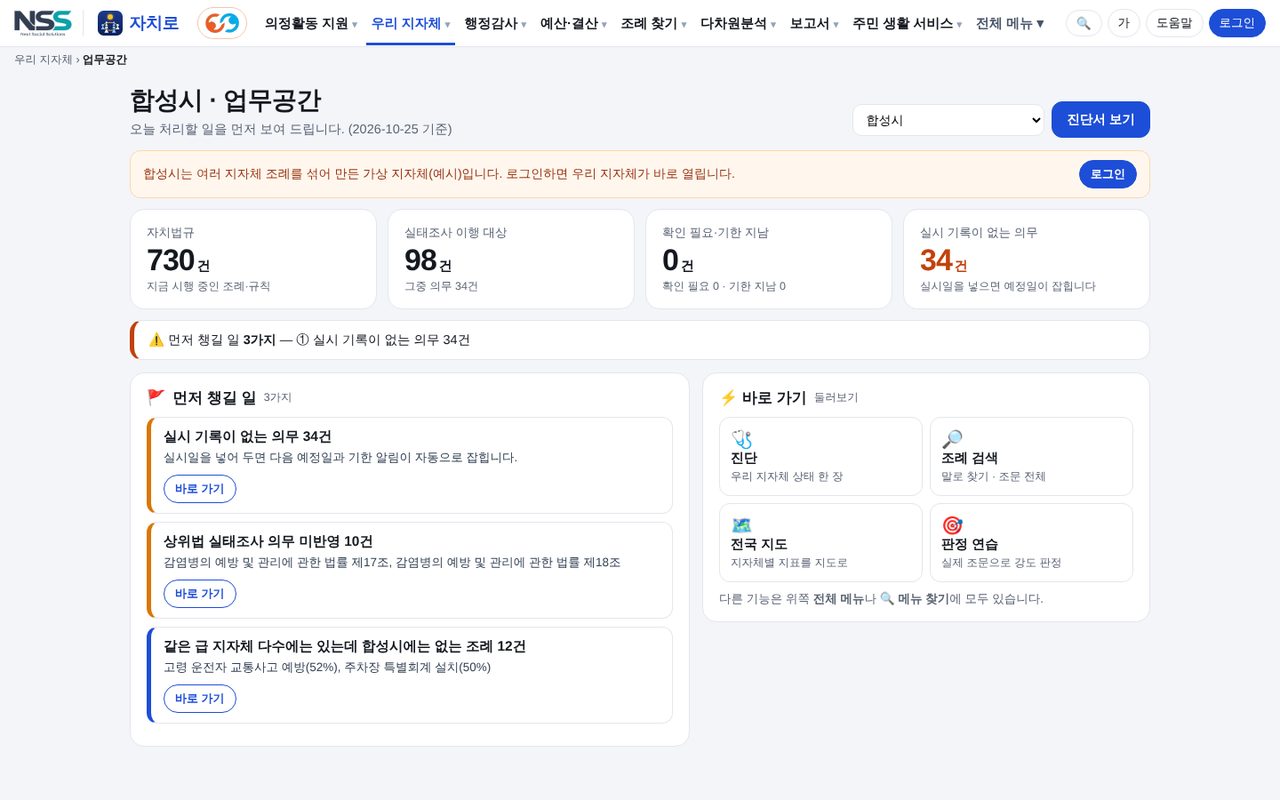
Task: Open search with the magnifier icon
Action: [1084, 23]
